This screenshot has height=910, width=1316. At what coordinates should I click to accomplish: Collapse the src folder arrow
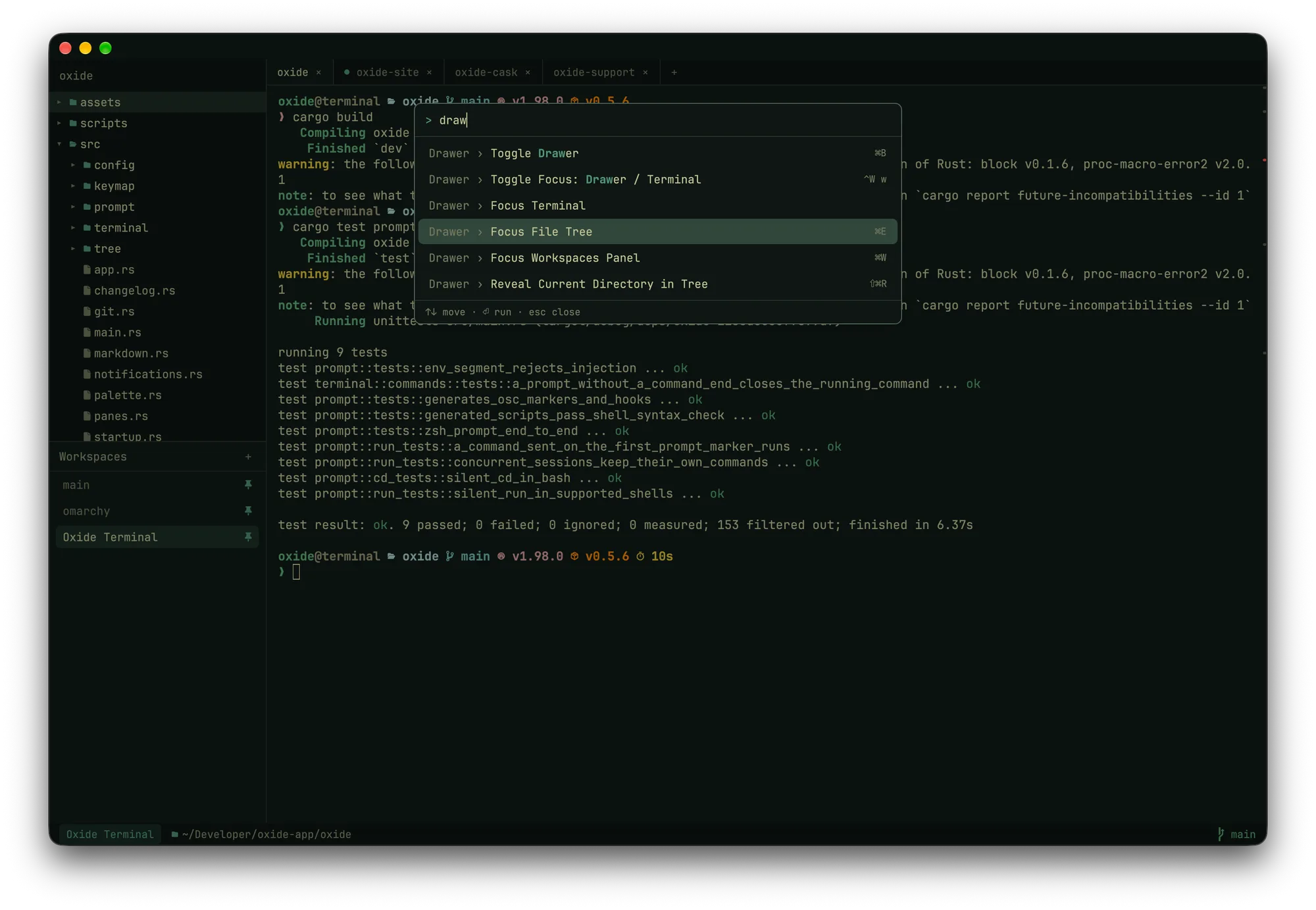(x=59, y=144)
